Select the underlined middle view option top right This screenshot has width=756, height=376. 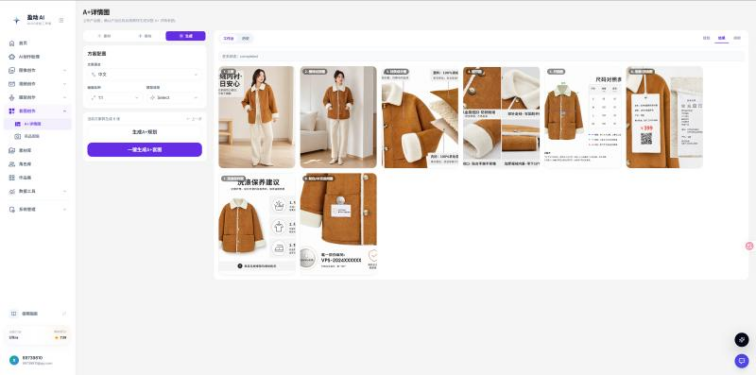[x=722, y=38]
